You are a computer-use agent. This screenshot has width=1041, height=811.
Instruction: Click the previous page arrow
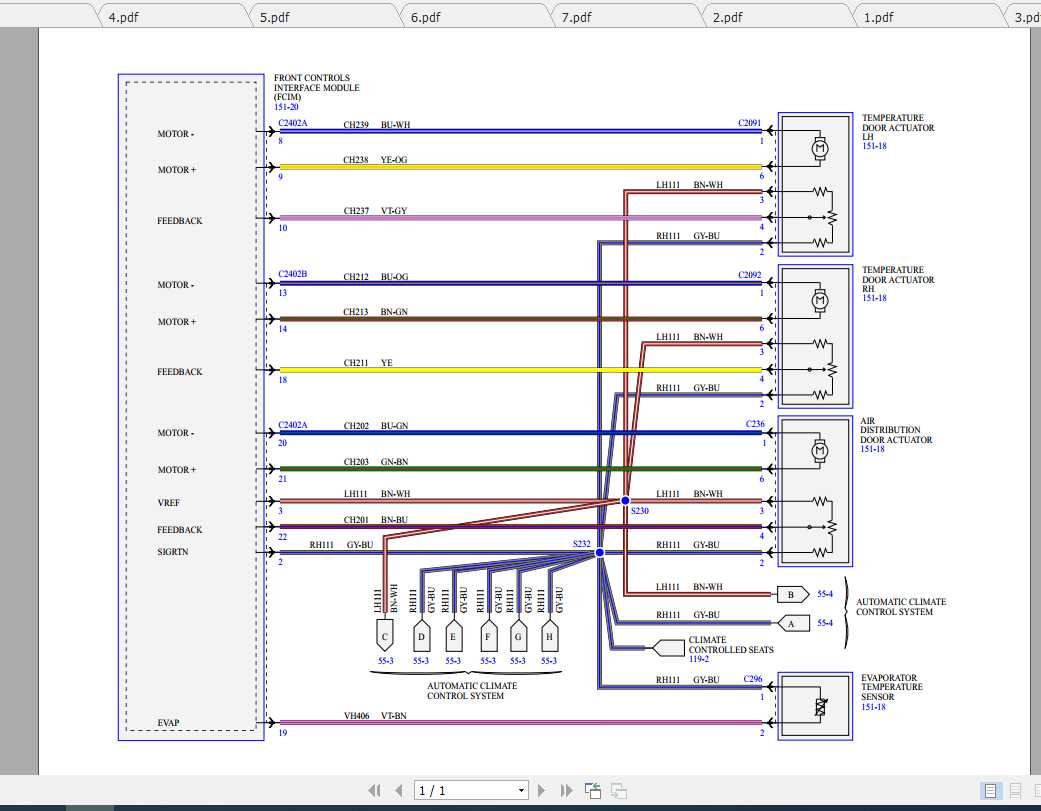point(399,790)
